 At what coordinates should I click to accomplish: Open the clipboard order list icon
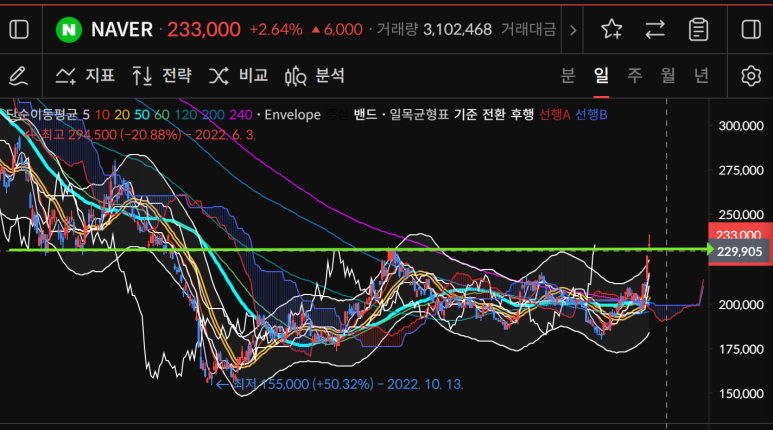698,30
